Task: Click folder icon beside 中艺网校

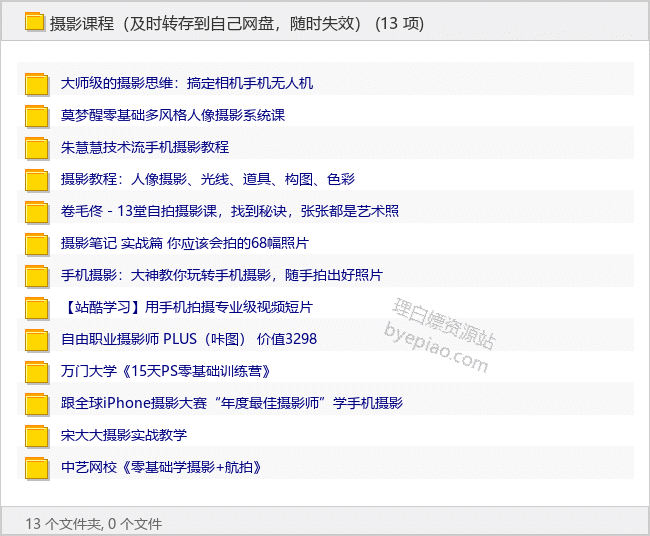Action: point(37,468)
